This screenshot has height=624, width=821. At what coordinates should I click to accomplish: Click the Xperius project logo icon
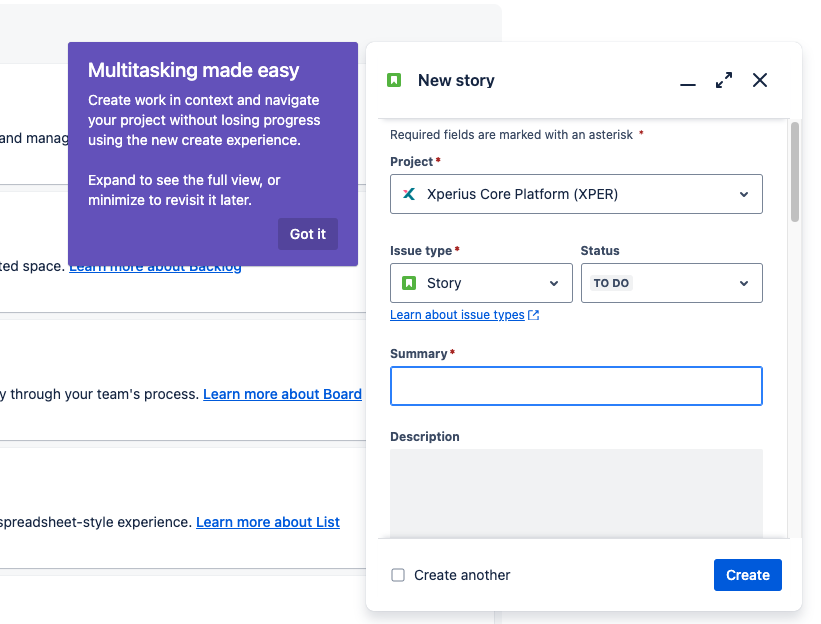pos(409,194)
